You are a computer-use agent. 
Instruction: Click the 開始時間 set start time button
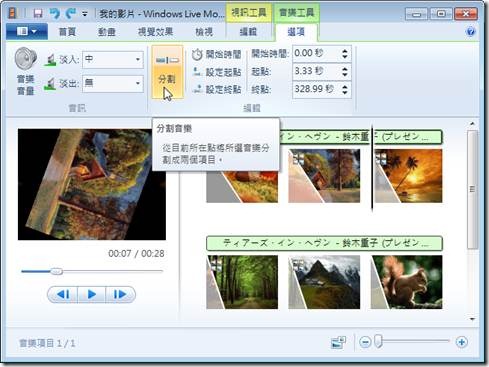pos(217,54)
